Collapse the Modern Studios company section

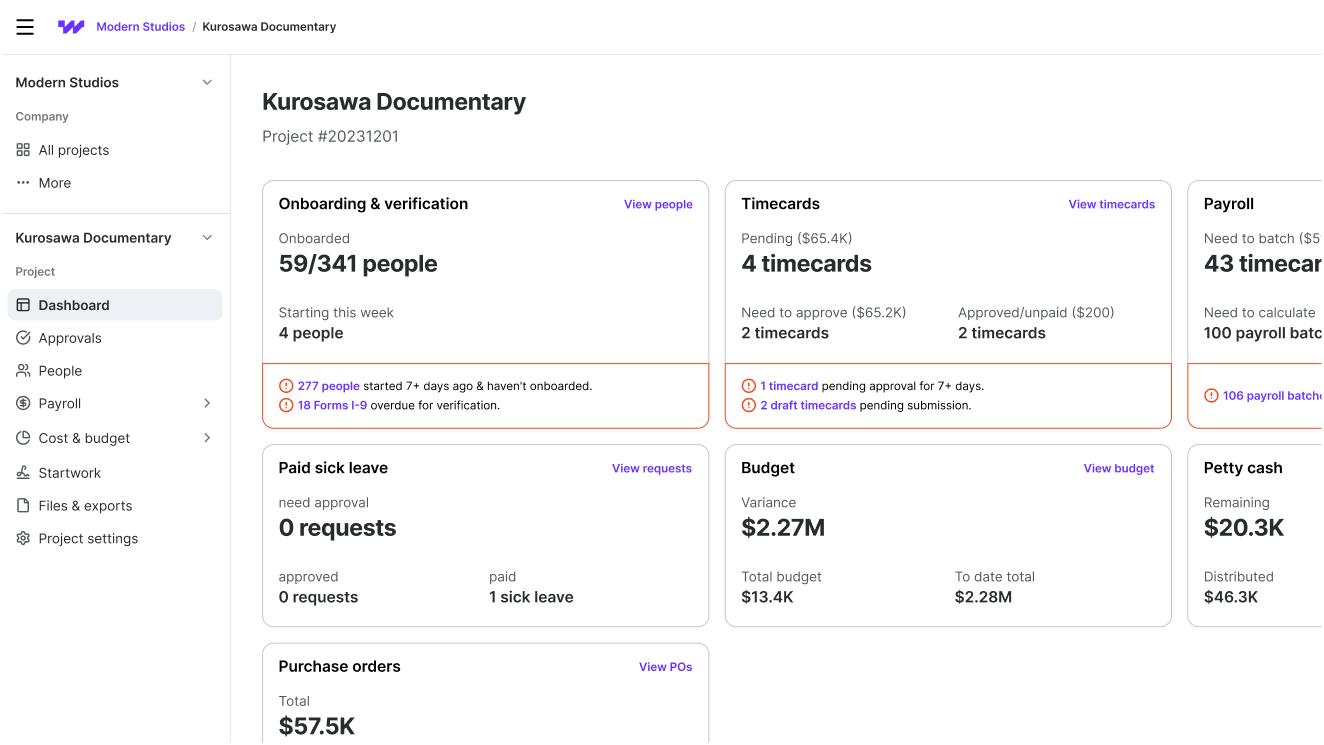pos(207,83)
